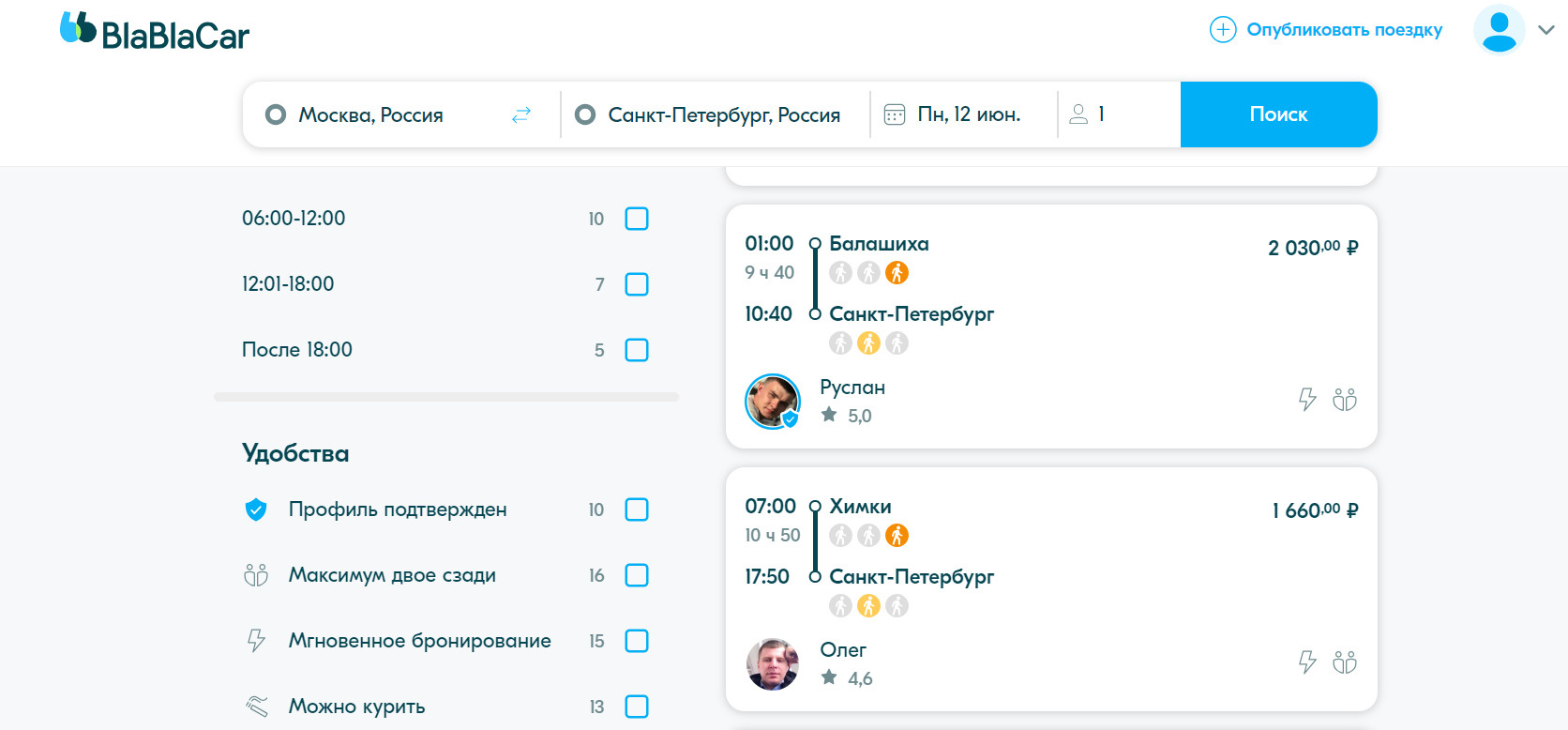Image resolution: width=1568 pixels, height=730 pixels.
Task: Select driver name Руслан
Action: [852, 388]
